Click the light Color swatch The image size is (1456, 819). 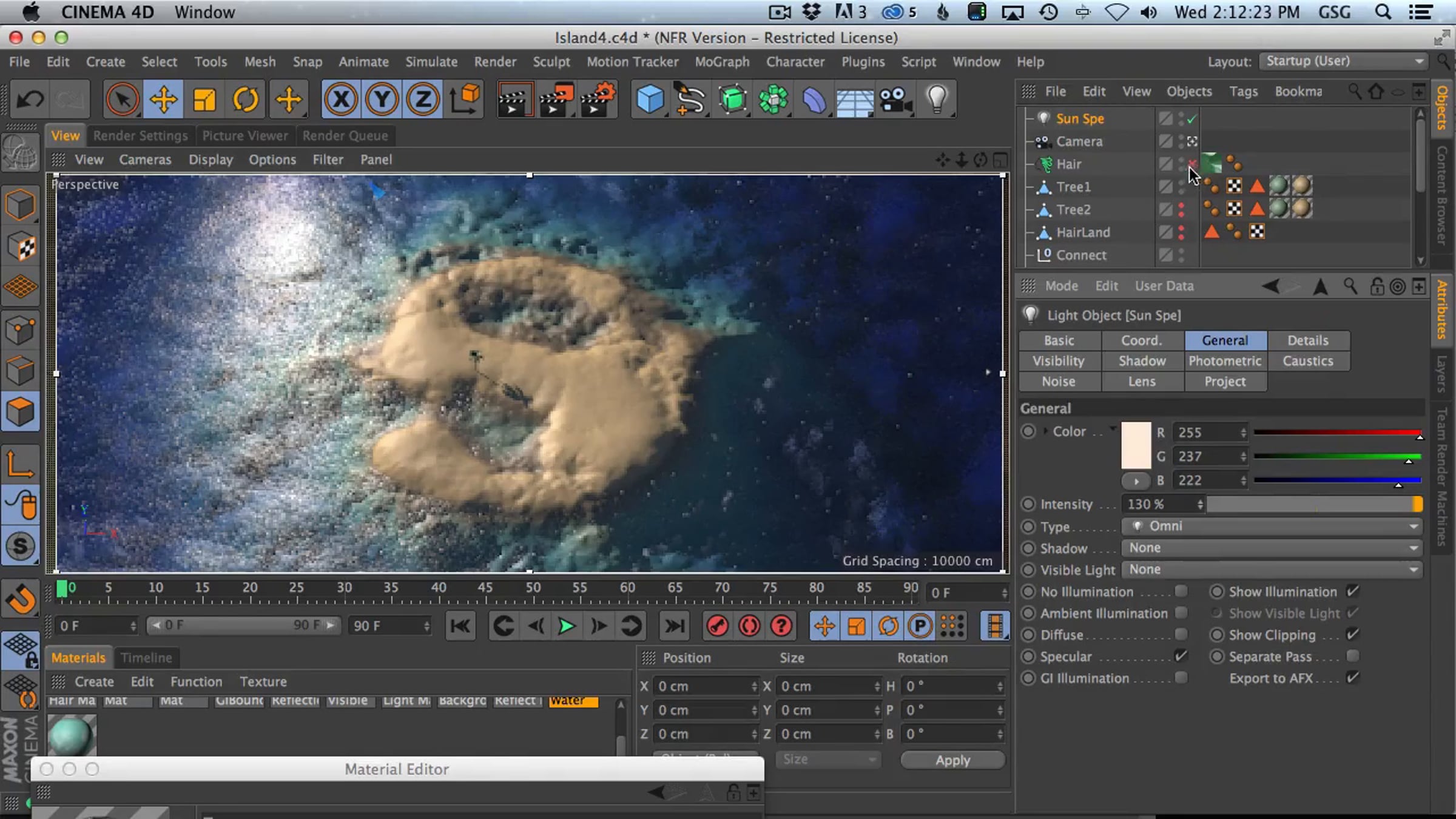(x=1136, y=445)
